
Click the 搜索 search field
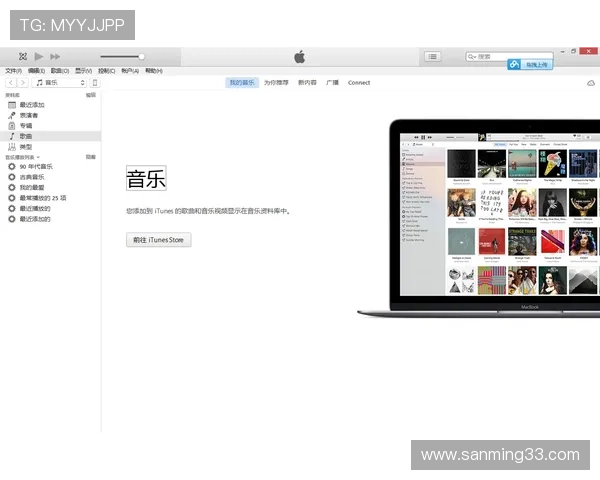tap(509, 57)
